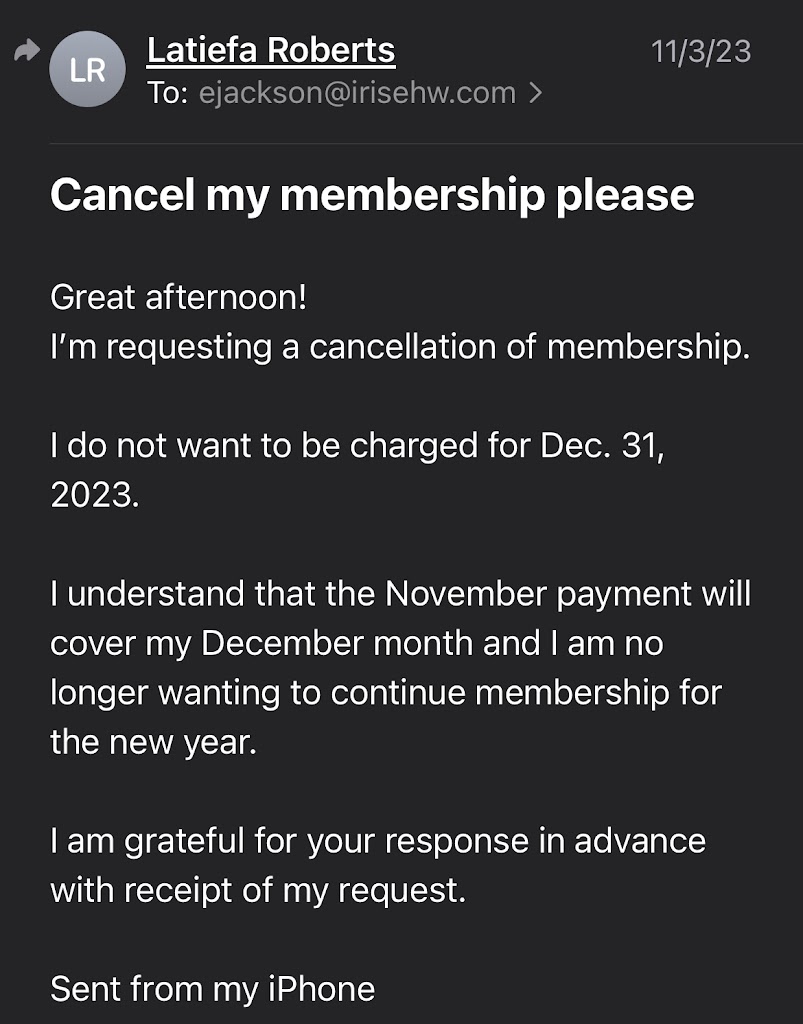803x1024 pixels.
Task: Open sender name Latiefa Roberts
Action: click(x=271, y=49)
